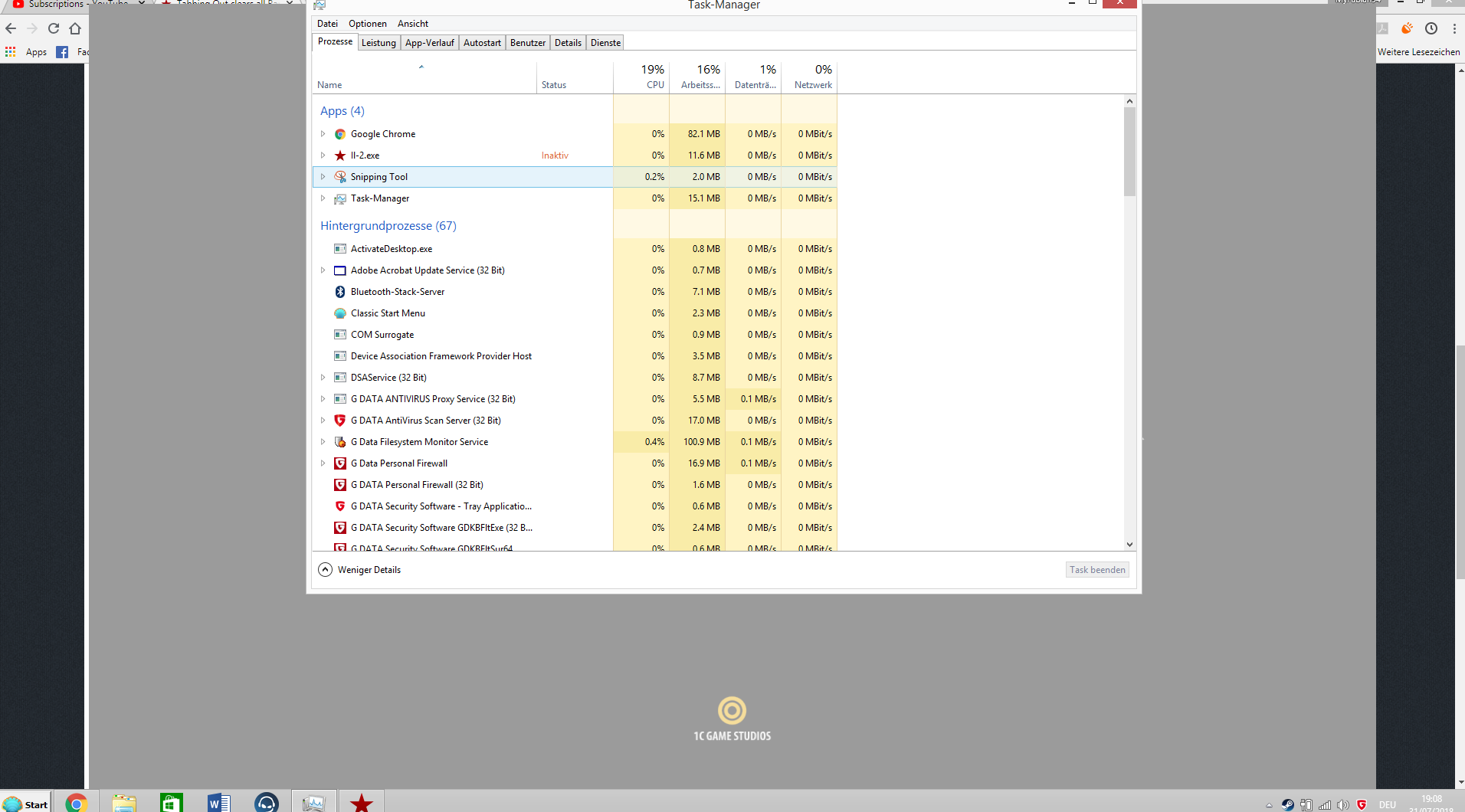Expand the Google Chrome process group
Viewport: 1465px width, 812px height.
pos(323,134)
